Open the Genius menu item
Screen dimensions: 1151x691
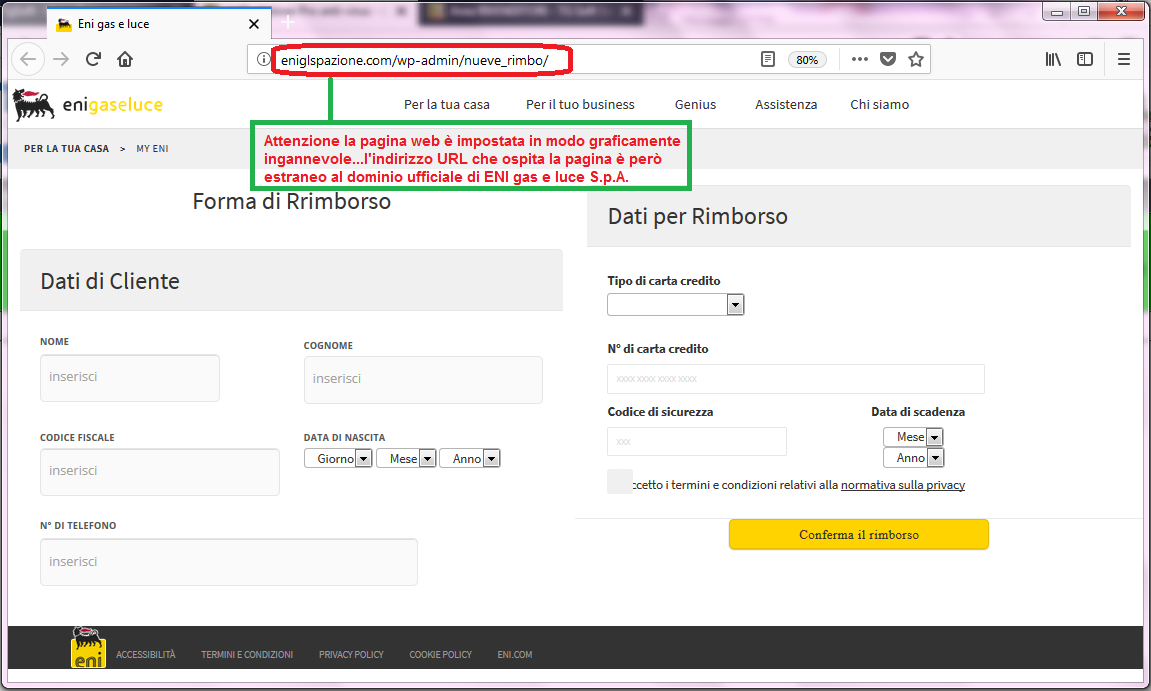point(695,105)
